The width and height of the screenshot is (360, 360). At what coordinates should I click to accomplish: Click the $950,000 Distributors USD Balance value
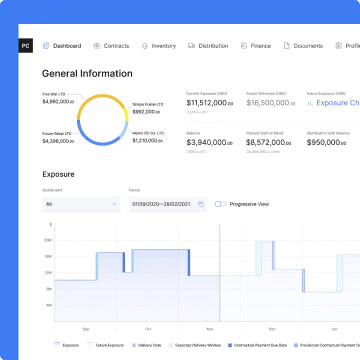click(x=327, y=143)
